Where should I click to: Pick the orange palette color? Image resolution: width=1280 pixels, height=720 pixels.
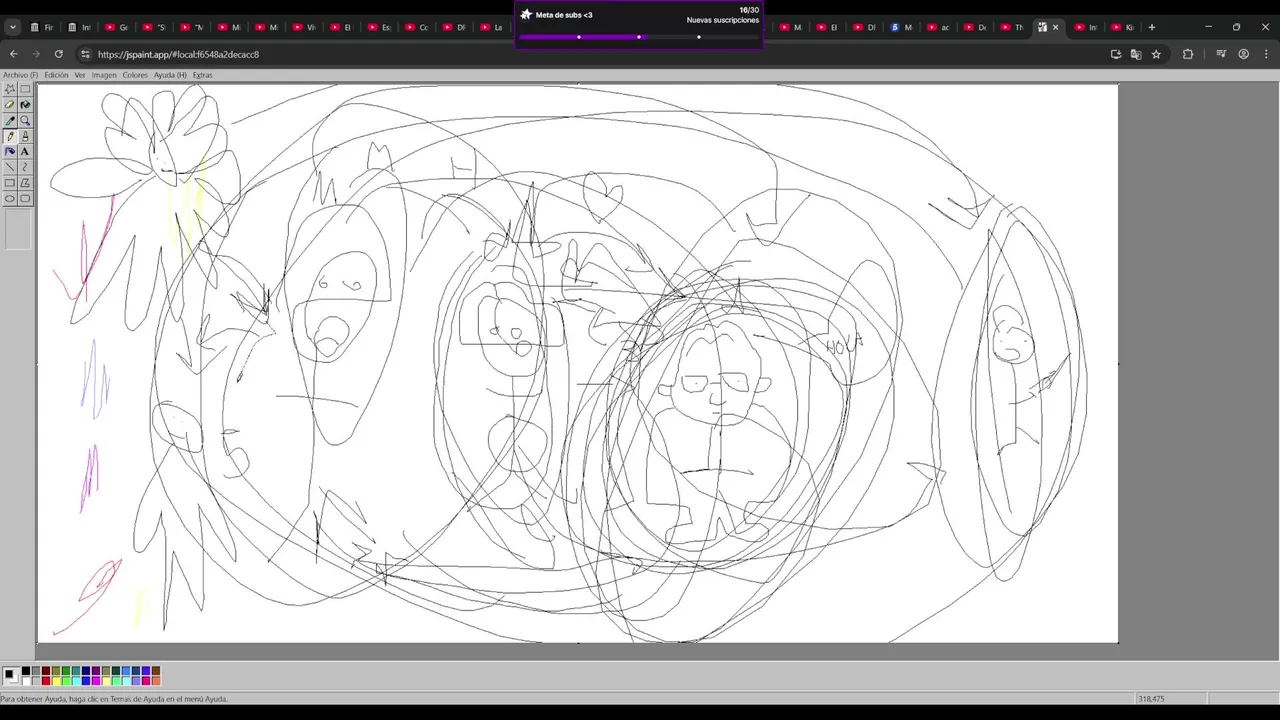[x=156, y=681]
